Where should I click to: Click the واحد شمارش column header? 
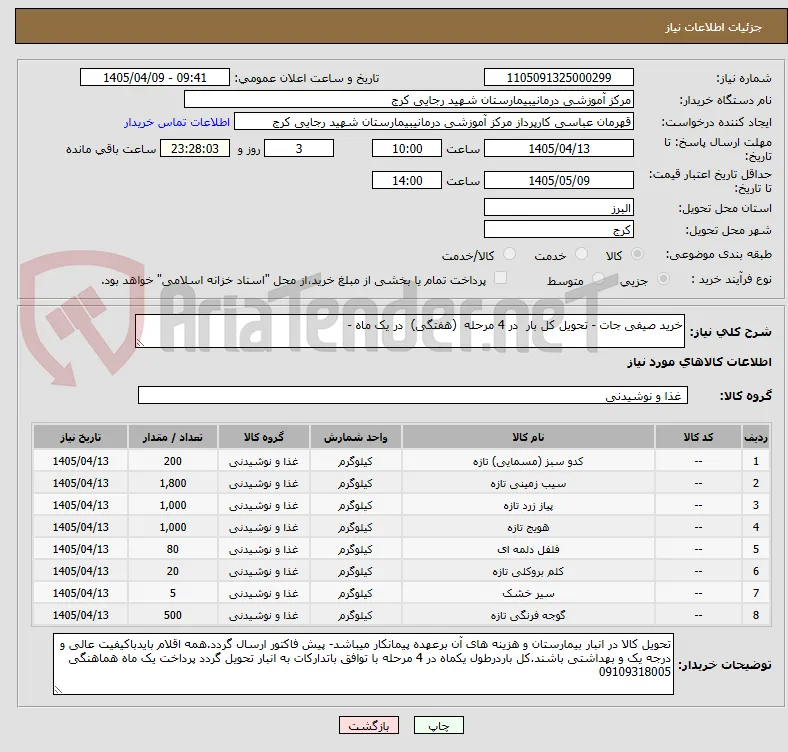[355, 437]
